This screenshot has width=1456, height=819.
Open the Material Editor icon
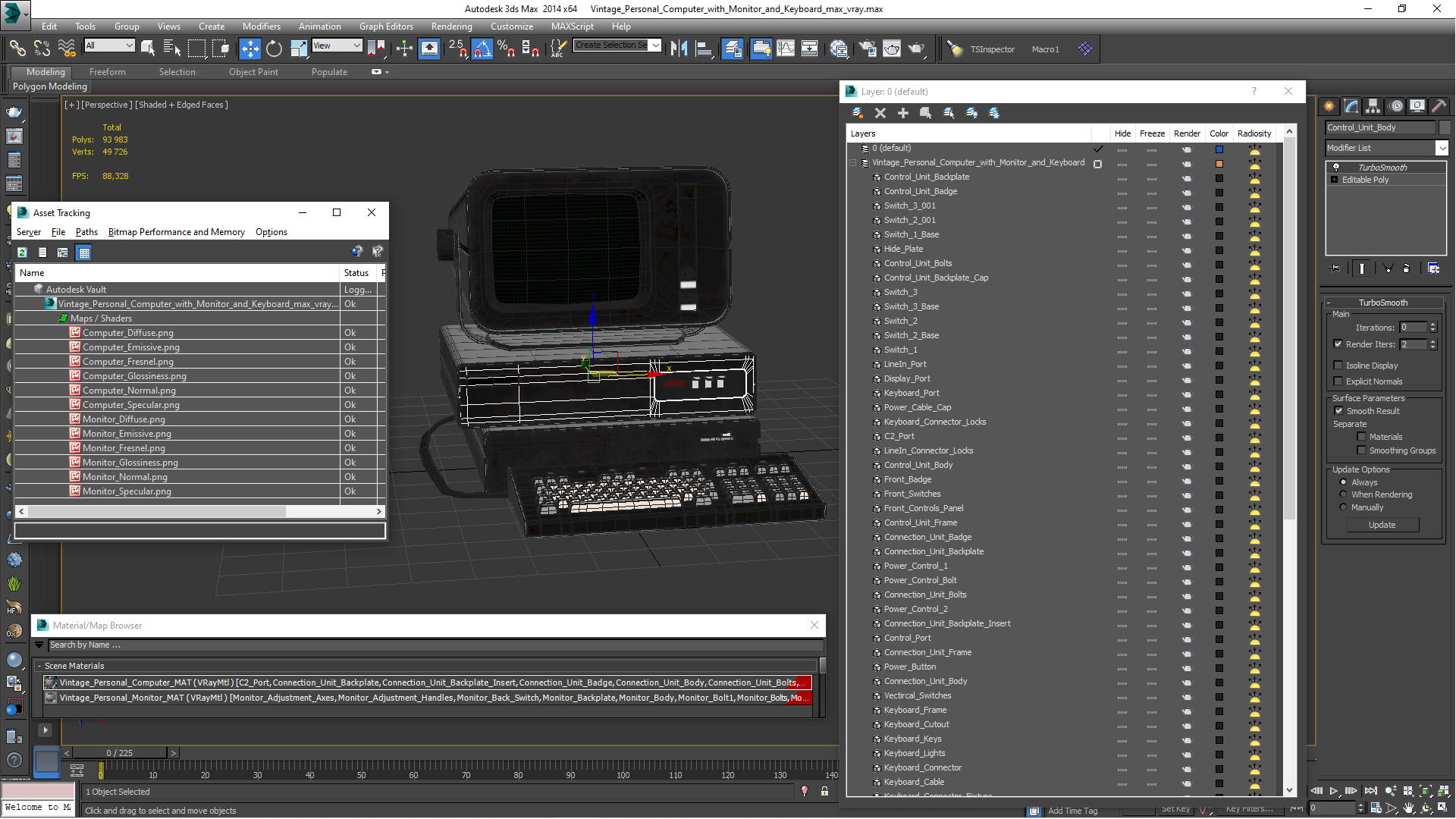[839, 49]
